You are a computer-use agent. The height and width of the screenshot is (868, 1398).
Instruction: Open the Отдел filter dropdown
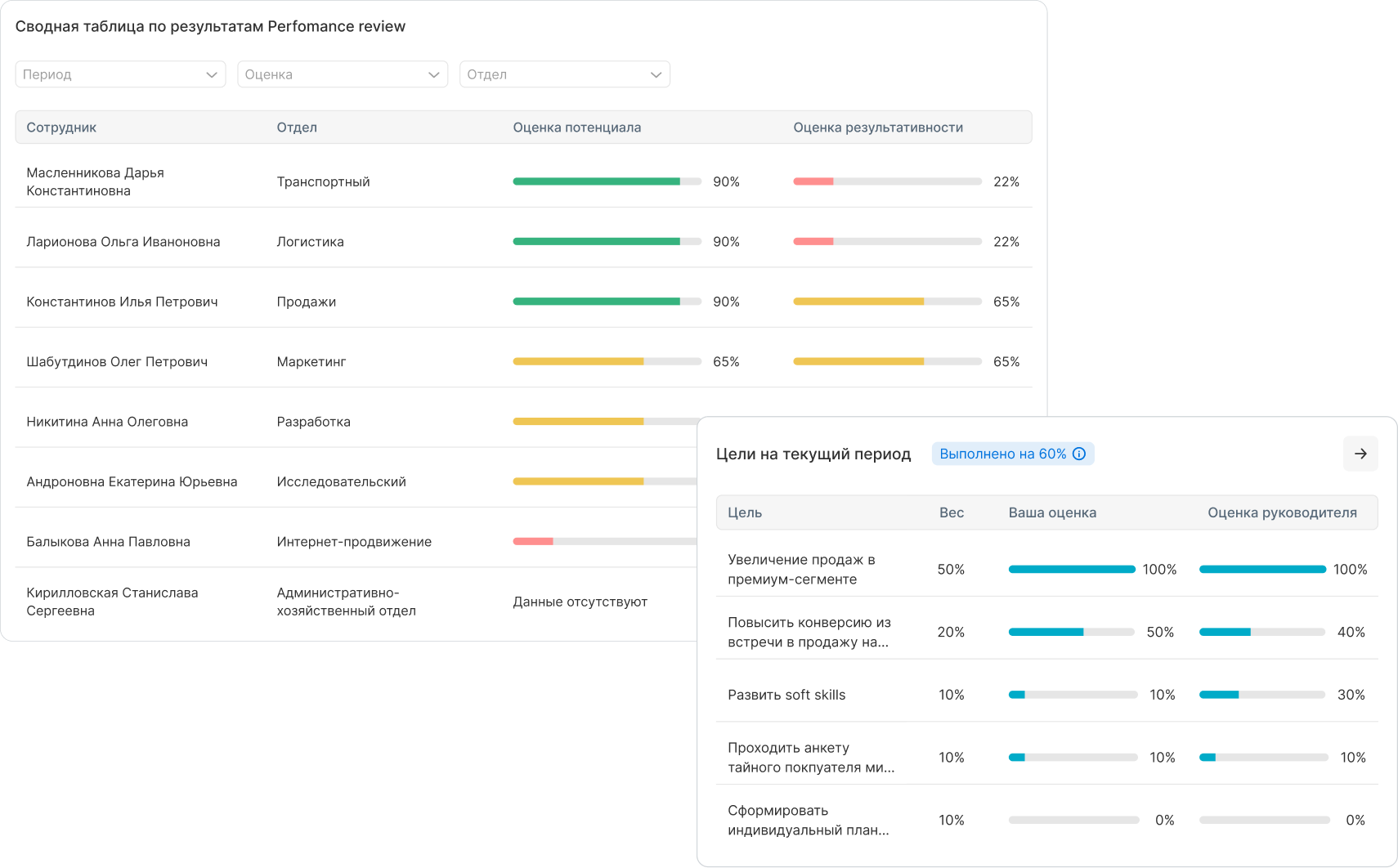tap(565, 74)
